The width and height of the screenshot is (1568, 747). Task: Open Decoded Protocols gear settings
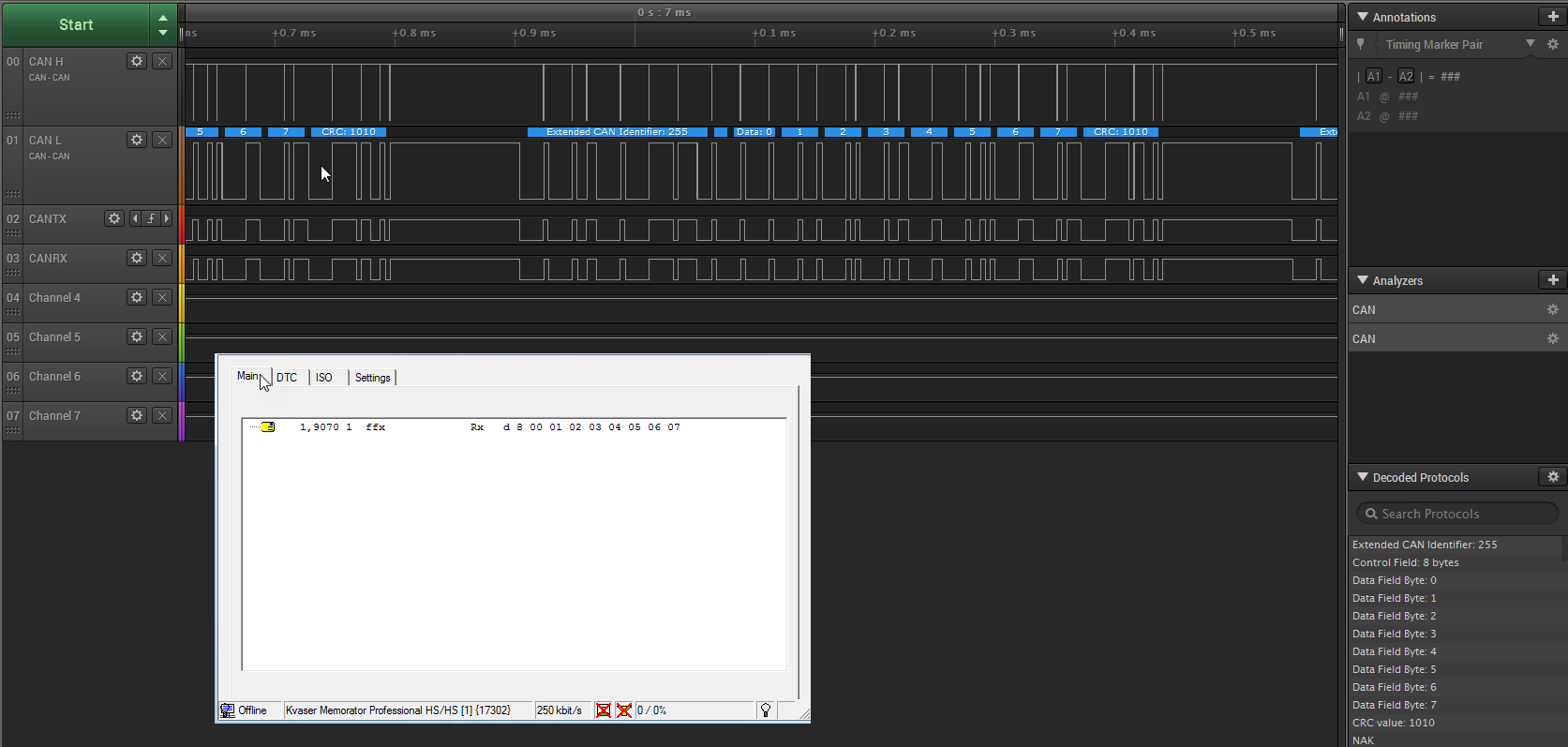[1553, 477]
